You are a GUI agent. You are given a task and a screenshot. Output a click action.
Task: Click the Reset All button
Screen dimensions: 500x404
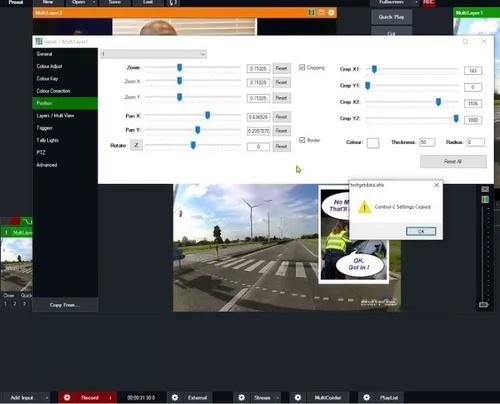pos(453,162)
